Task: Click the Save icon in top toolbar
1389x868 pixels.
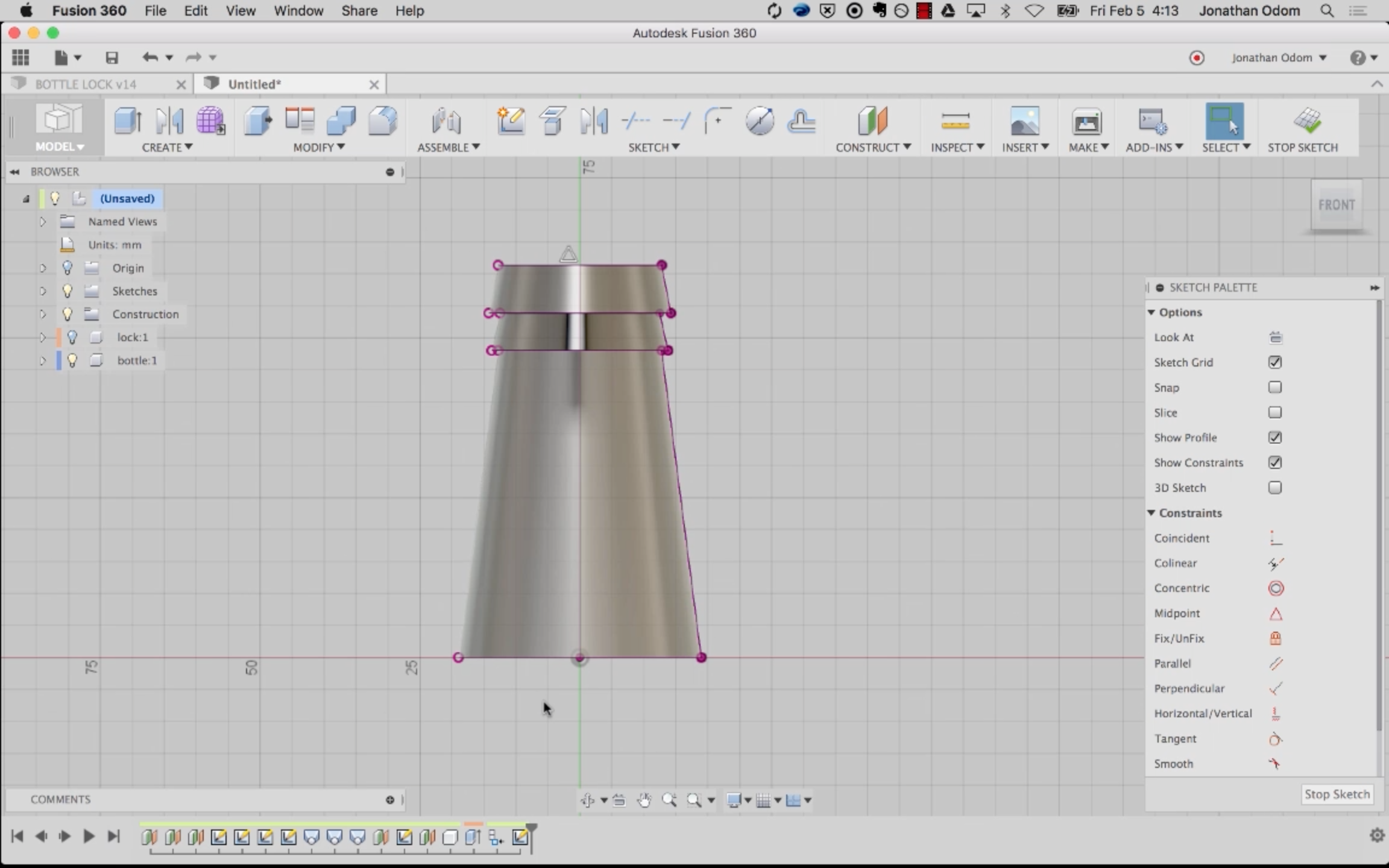Action: pyautogui.click(x=112, y=58)
